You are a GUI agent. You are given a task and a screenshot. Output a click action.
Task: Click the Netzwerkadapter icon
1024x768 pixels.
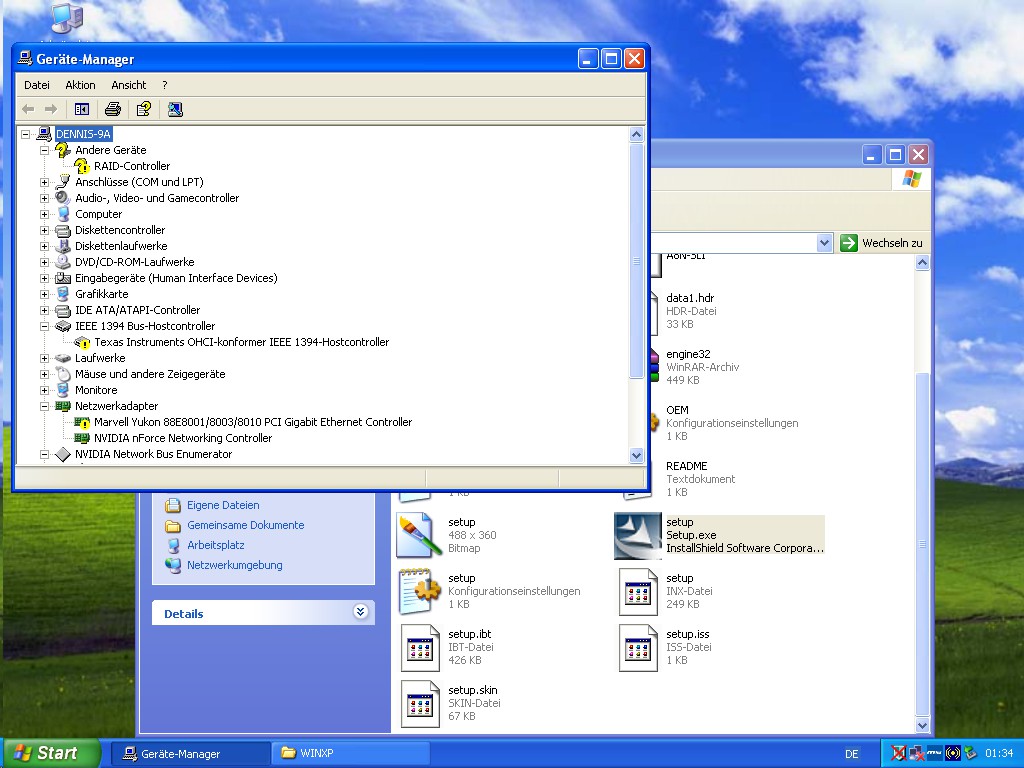coord(63,406)
